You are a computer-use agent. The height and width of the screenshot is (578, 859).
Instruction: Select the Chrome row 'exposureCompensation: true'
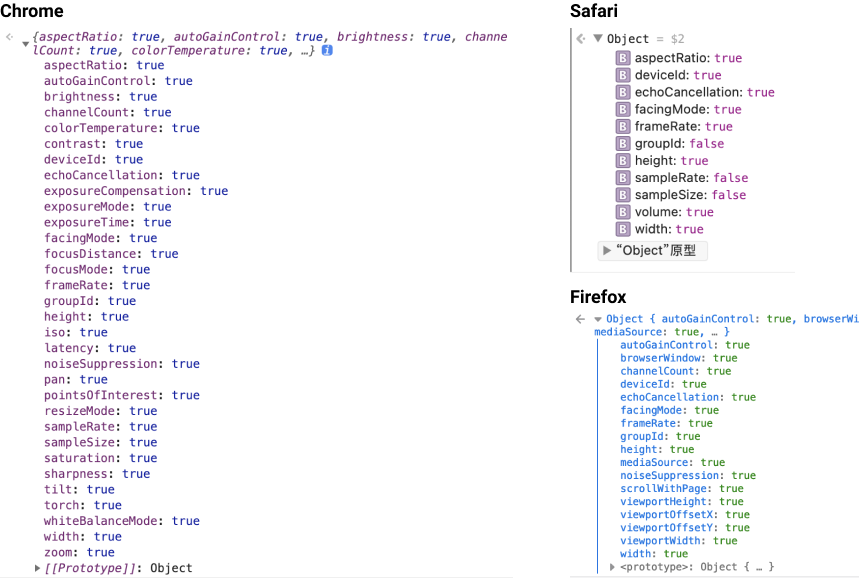tap(136, 191)
